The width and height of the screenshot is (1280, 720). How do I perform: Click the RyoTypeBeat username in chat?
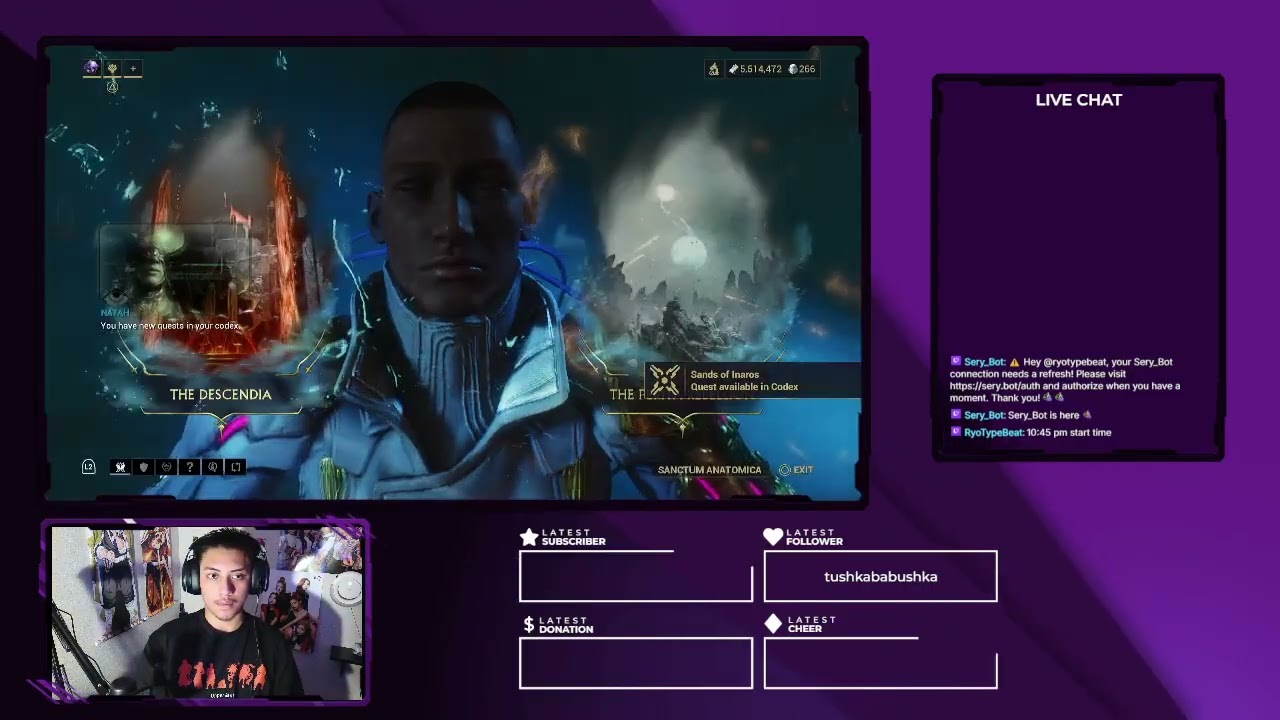click(x=994, y=433)
